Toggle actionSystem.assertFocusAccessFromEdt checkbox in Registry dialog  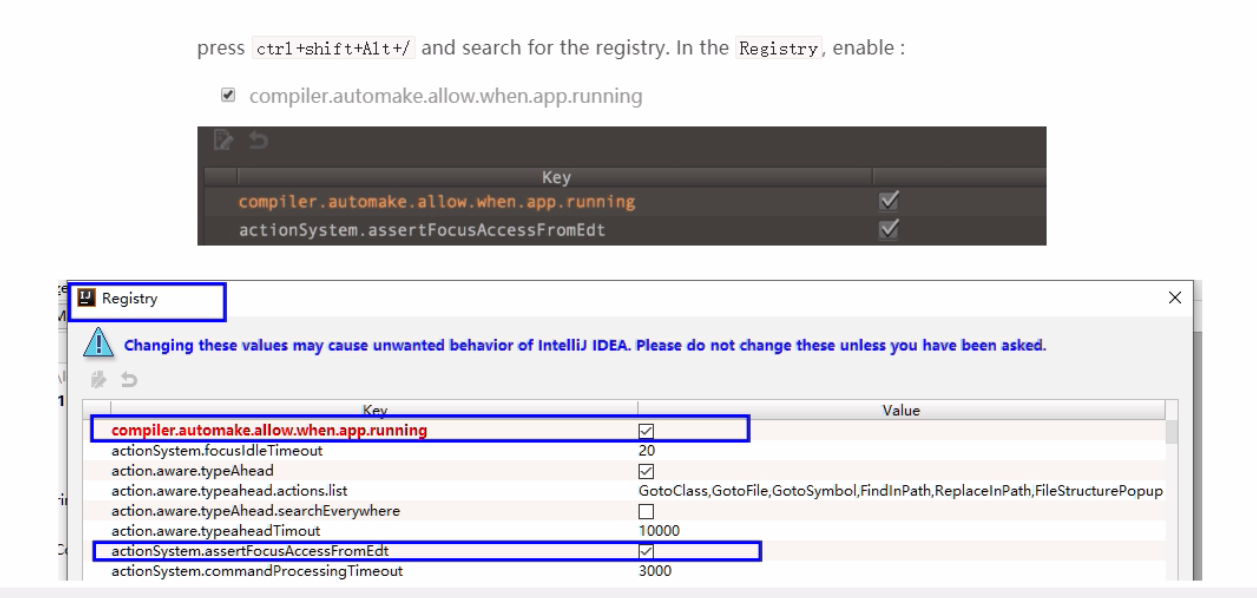tap(645, 551)
